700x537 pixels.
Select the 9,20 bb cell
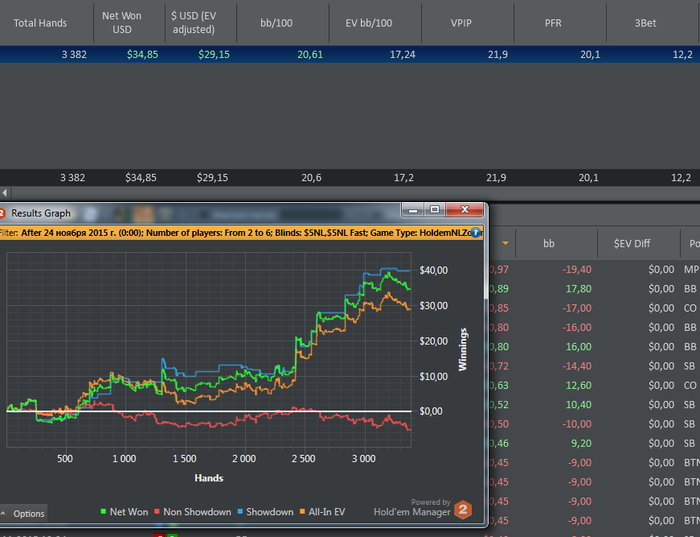pos(581,443)
